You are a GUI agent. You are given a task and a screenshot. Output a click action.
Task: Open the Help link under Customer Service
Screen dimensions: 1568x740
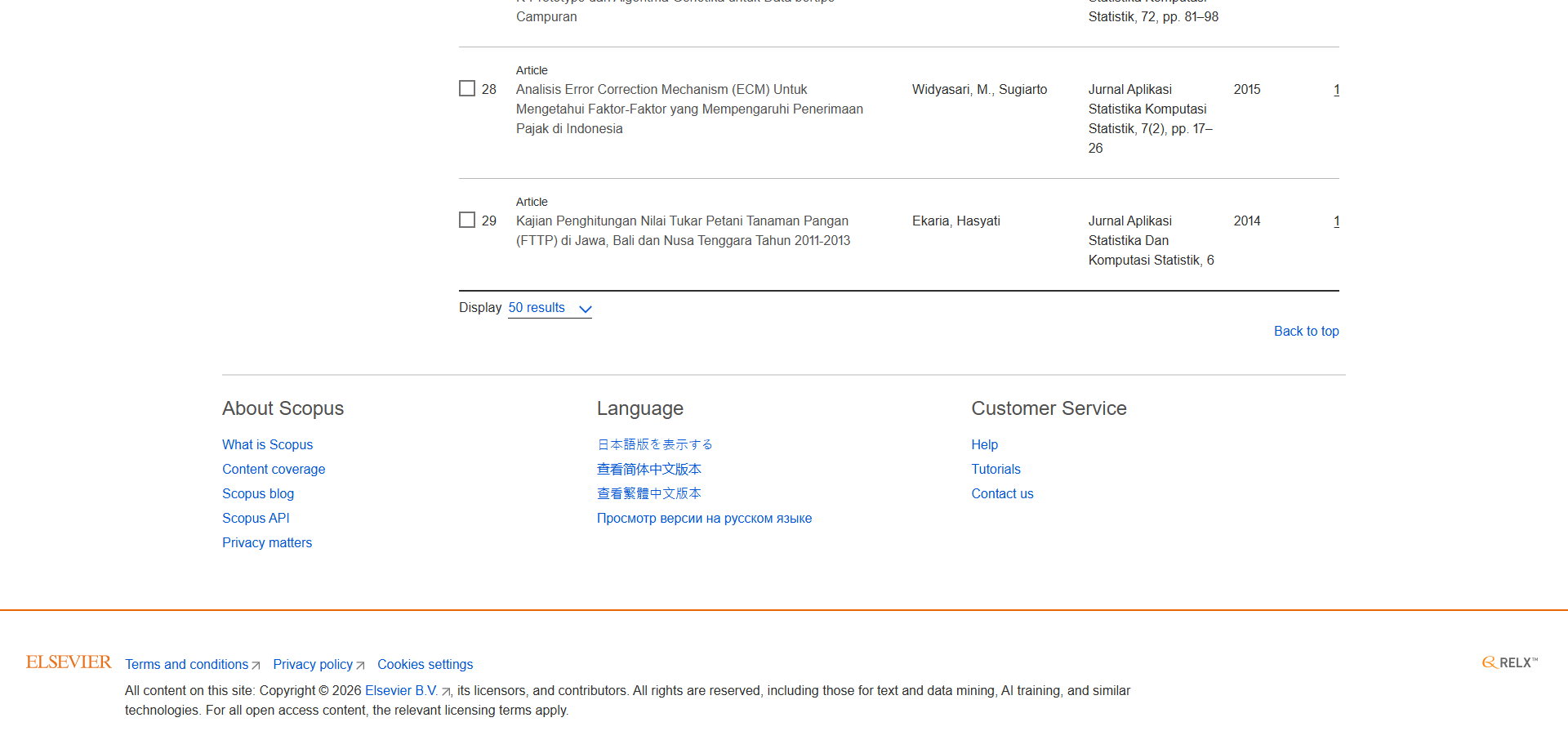984,444
